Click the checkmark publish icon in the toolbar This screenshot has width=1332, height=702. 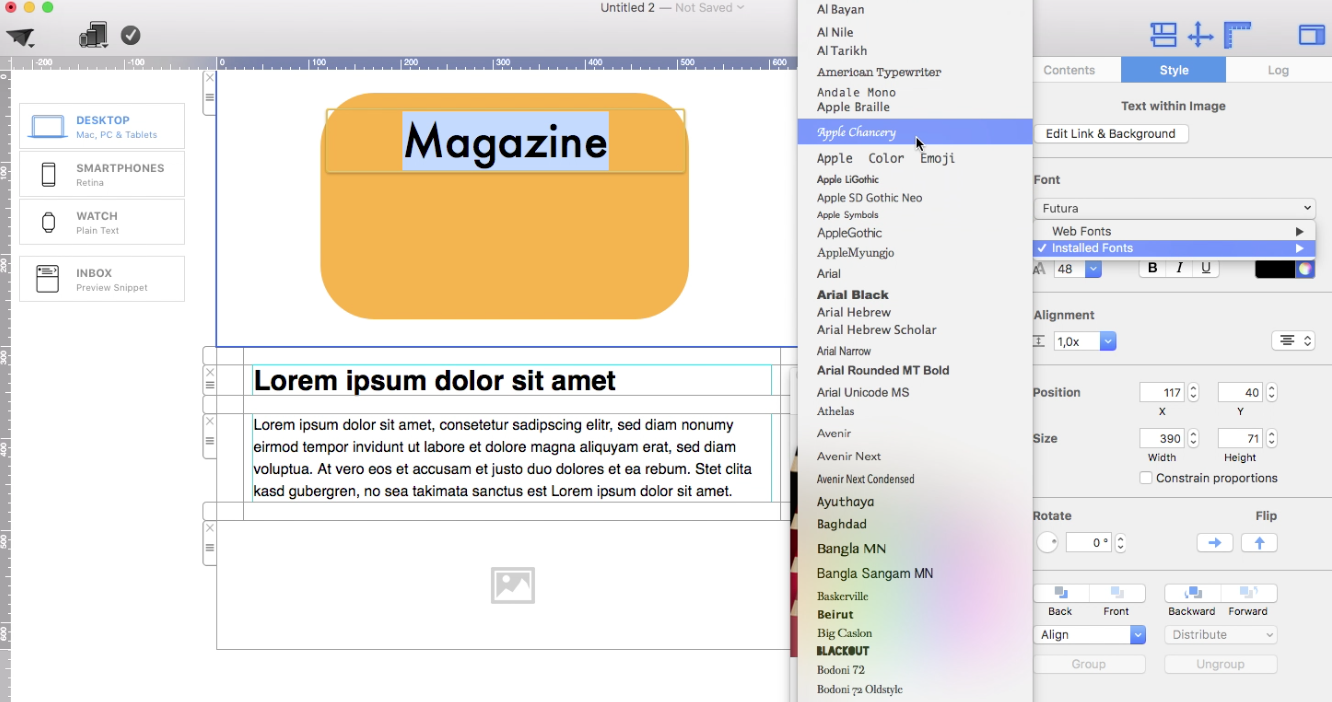[x=130, y=34]
